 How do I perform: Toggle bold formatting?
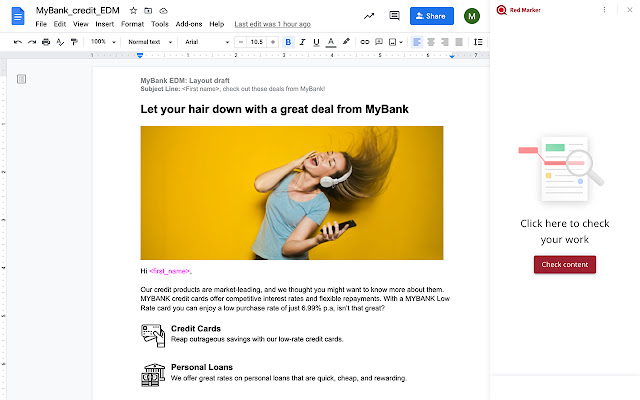288,42
